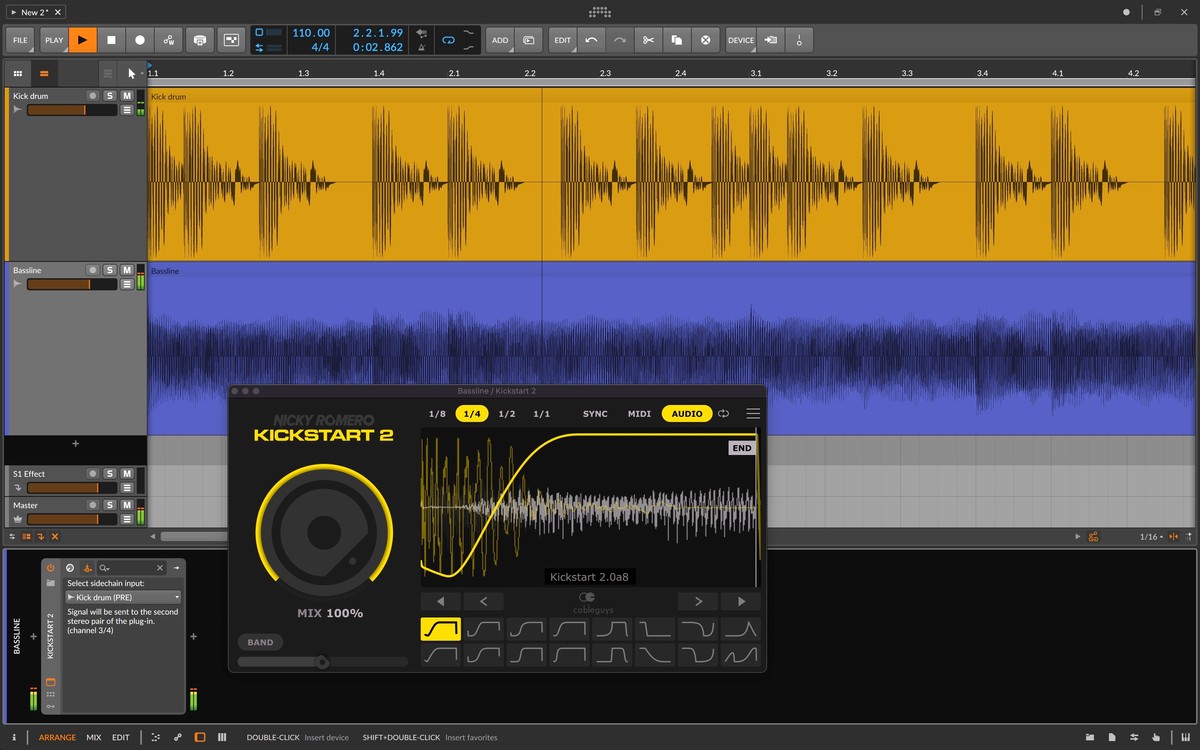Switch to the MIX view tab
1200x750 pixels.
[94, 738]
